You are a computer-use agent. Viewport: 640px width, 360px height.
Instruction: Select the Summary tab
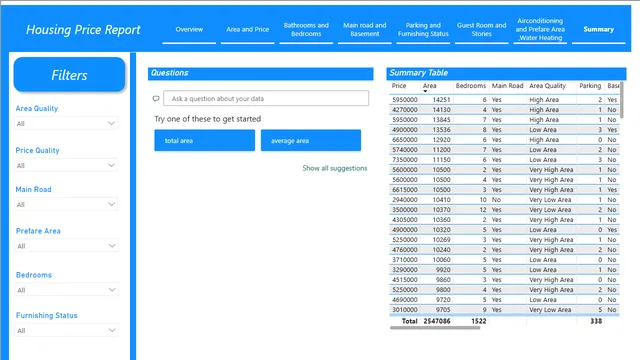coord(598,29)
